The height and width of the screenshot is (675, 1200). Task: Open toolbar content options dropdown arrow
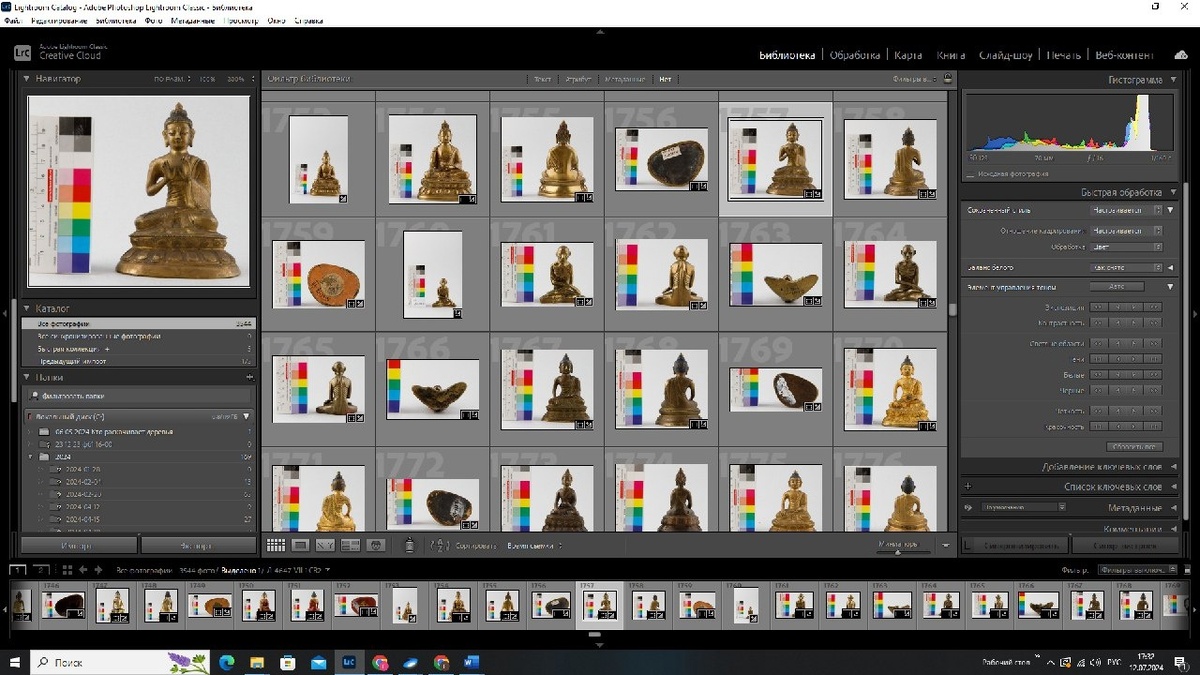(946, 545)
